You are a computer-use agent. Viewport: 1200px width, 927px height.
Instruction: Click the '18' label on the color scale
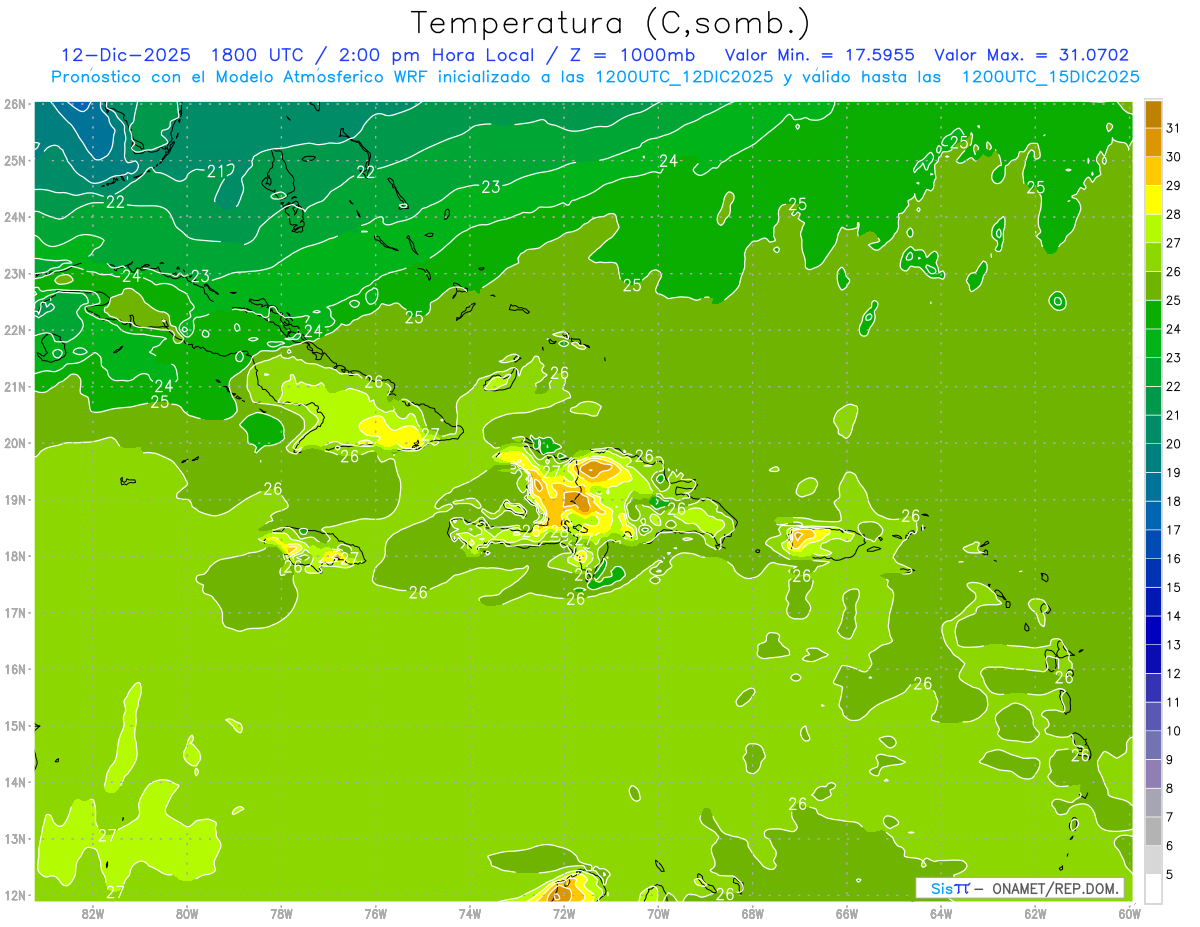click(x=1174, y=501)
